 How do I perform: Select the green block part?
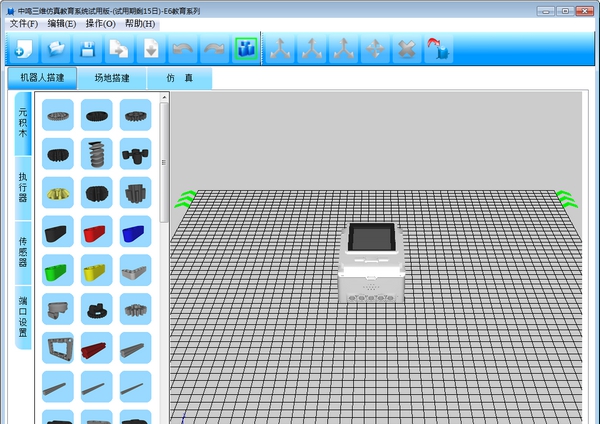58,270
